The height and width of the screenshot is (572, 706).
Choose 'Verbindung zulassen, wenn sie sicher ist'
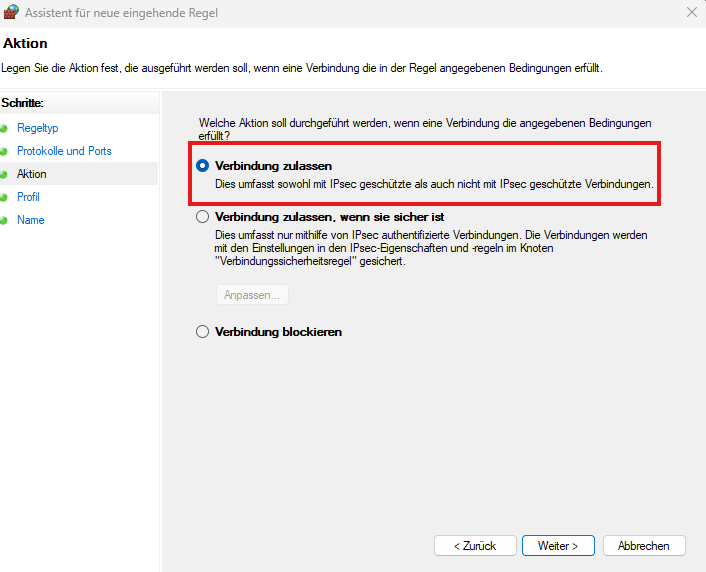click(x=203, y=216)
